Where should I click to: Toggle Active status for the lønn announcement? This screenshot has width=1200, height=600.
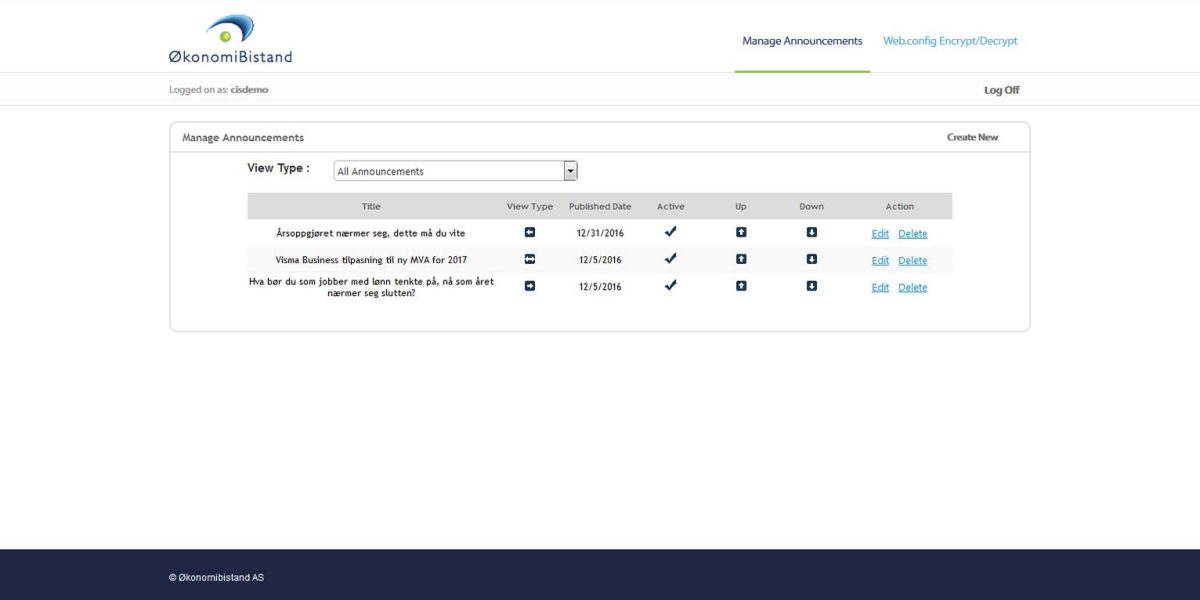(x=670, y=285)
